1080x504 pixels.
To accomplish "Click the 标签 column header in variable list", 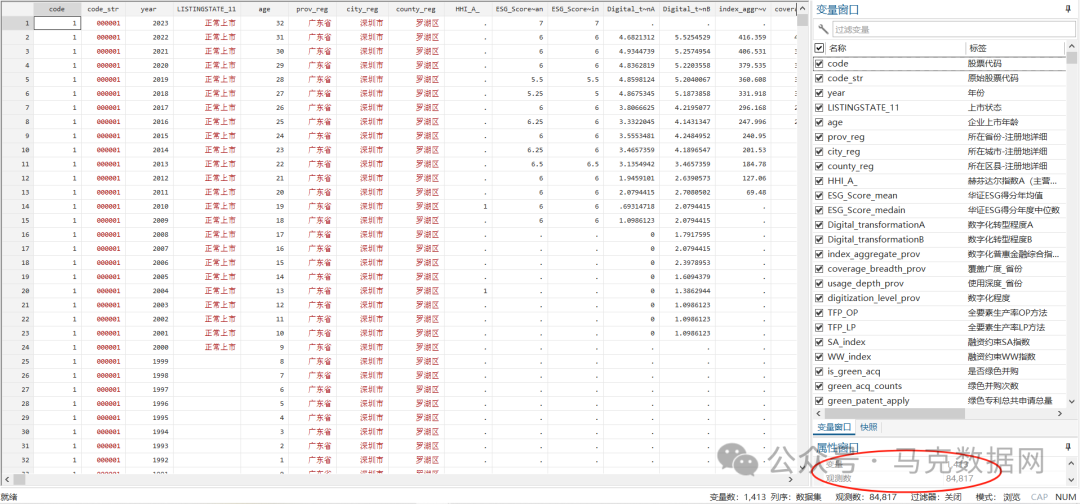I will coord(1015,48).
